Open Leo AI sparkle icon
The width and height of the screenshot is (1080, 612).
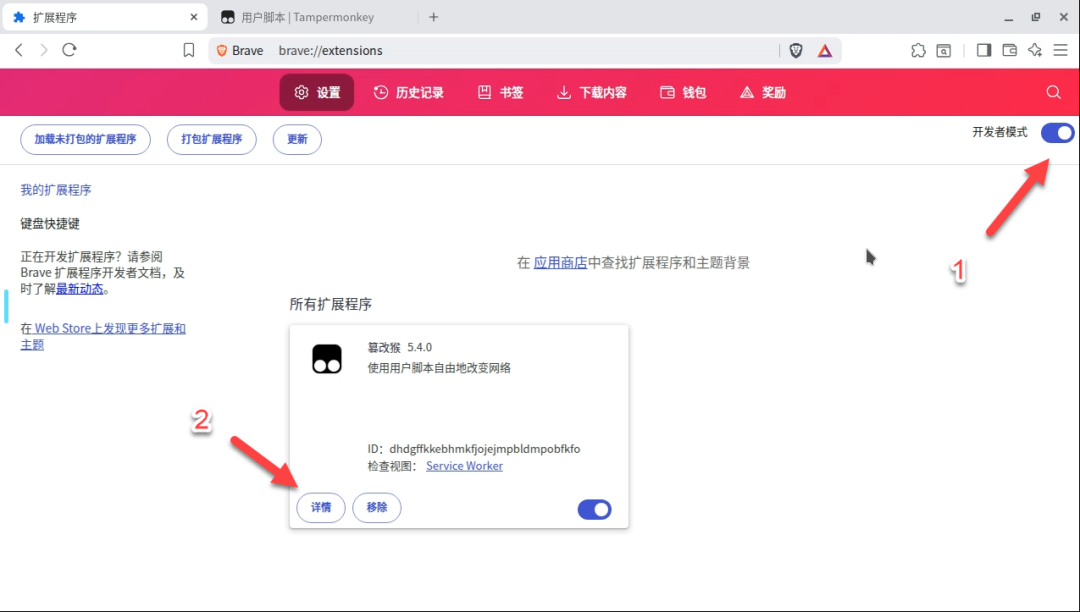[x=1035, y=50]
